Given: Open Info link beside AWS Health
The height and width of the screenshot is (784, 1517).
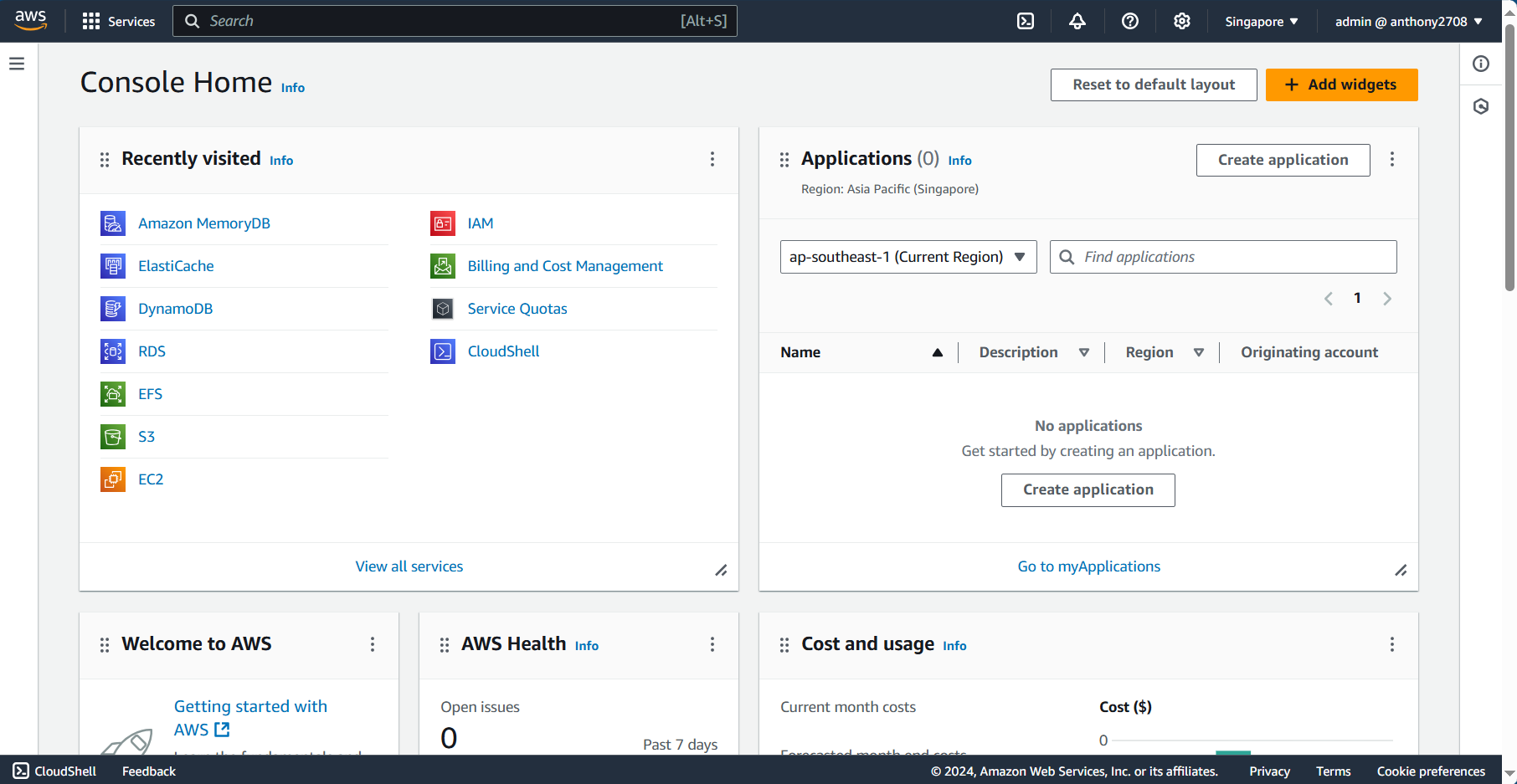Looking at the screenshot, I should pos(587,646).
